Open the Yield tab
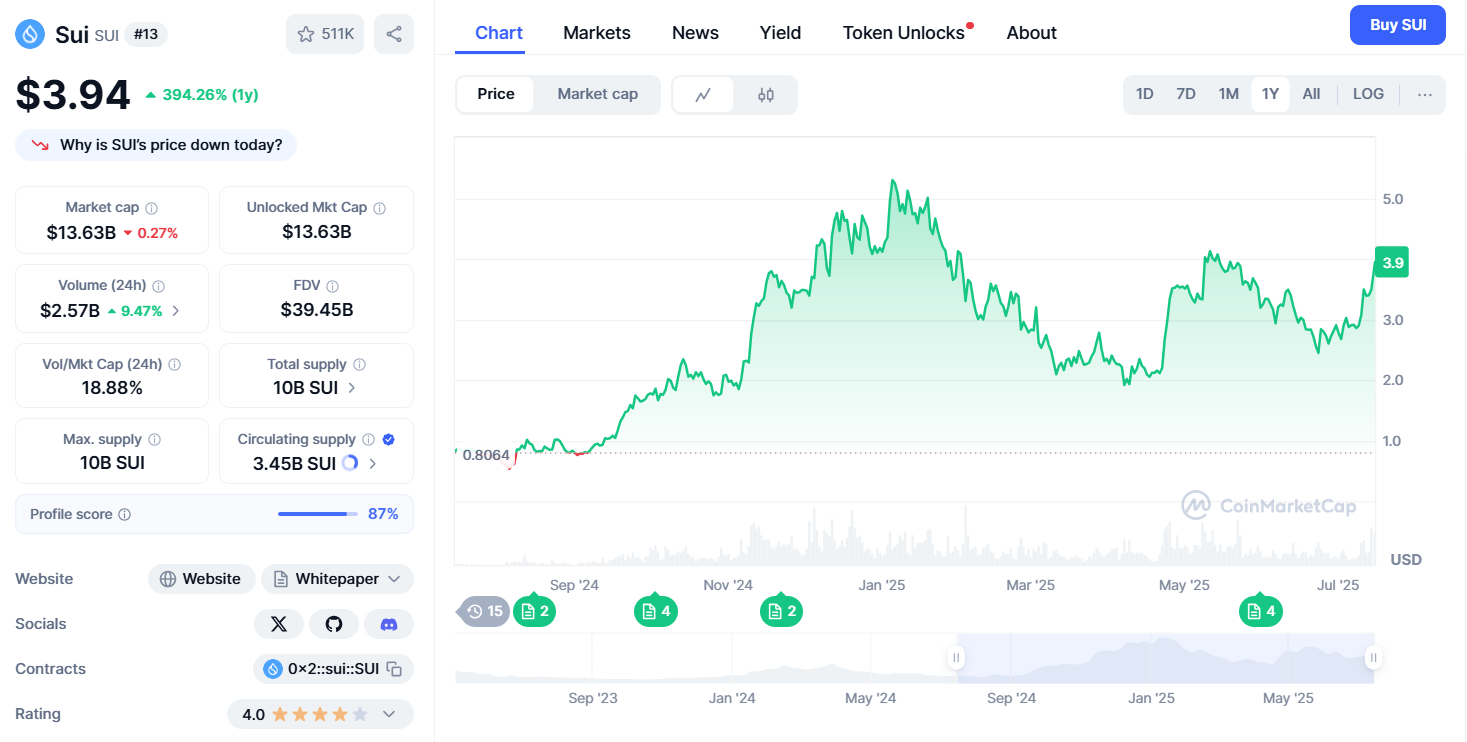 780,33
